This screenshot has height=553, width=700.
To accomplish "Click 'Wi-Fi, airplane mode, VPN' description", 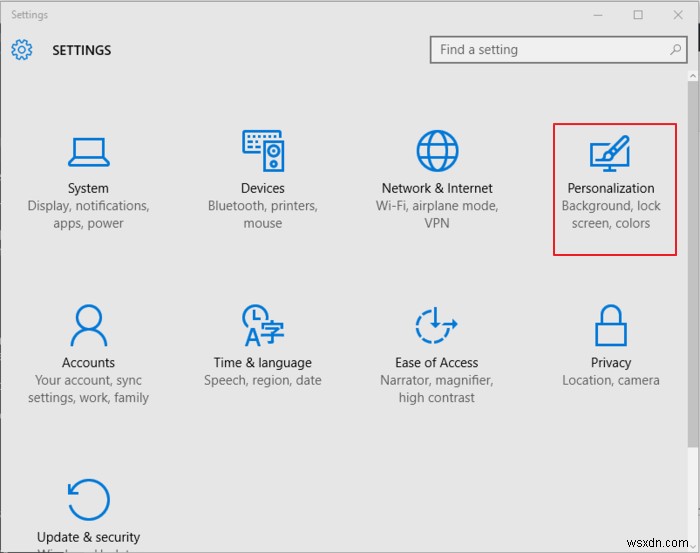I will (437, 214).
